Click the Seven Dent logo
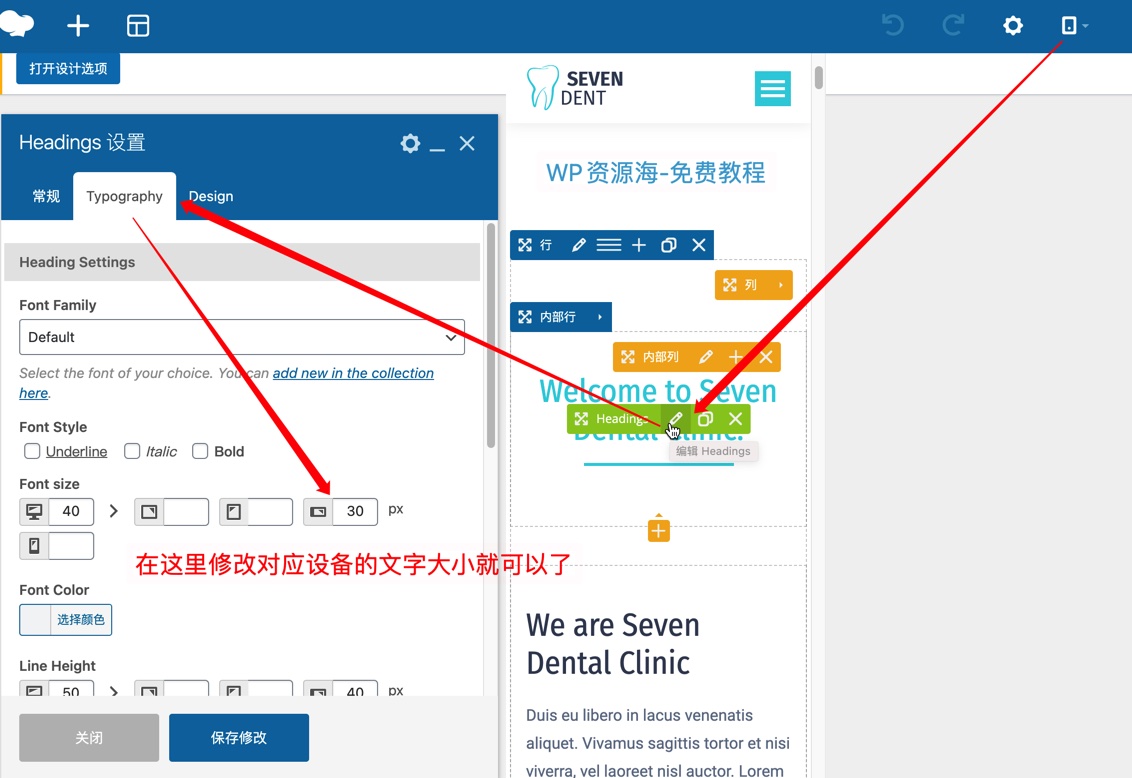 click(575, 87)
